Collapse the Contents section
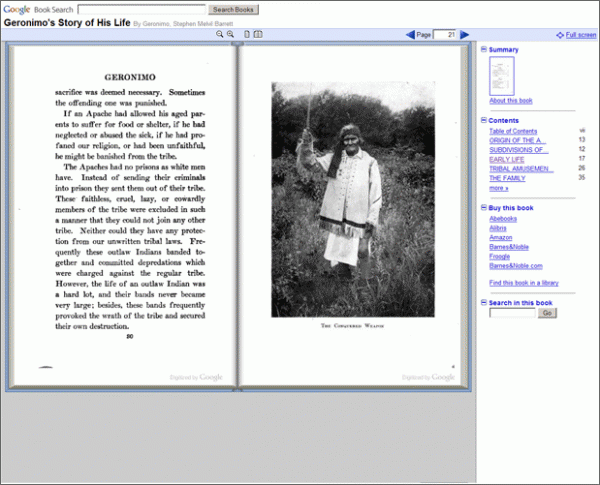Image resolution: width=600 pixels, height=485 pixels. coord(483,120)
